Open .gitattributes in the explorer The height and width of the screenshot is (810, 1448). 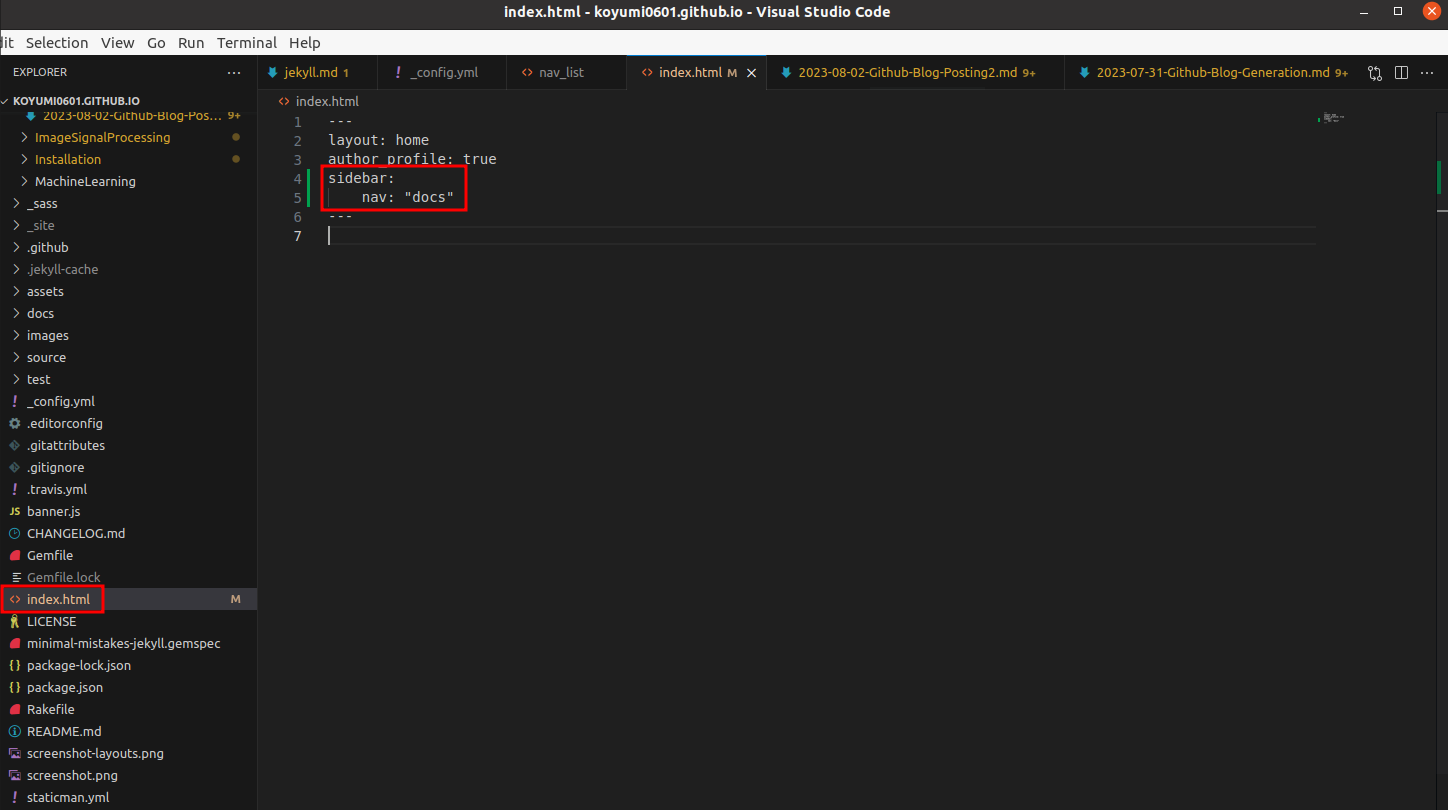pos(128,445)
